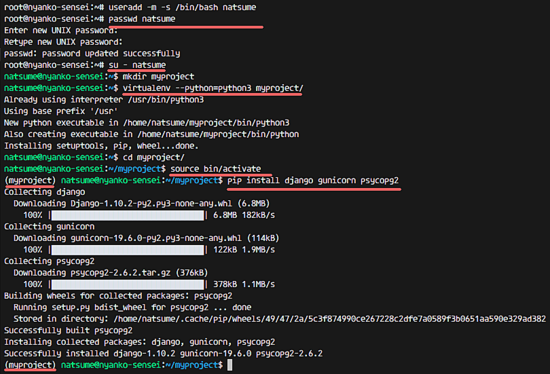Image resolution: width=550 pixels, height=374 pixels.
Task: Click the gunicorn download progress bar
Action: 127,250
